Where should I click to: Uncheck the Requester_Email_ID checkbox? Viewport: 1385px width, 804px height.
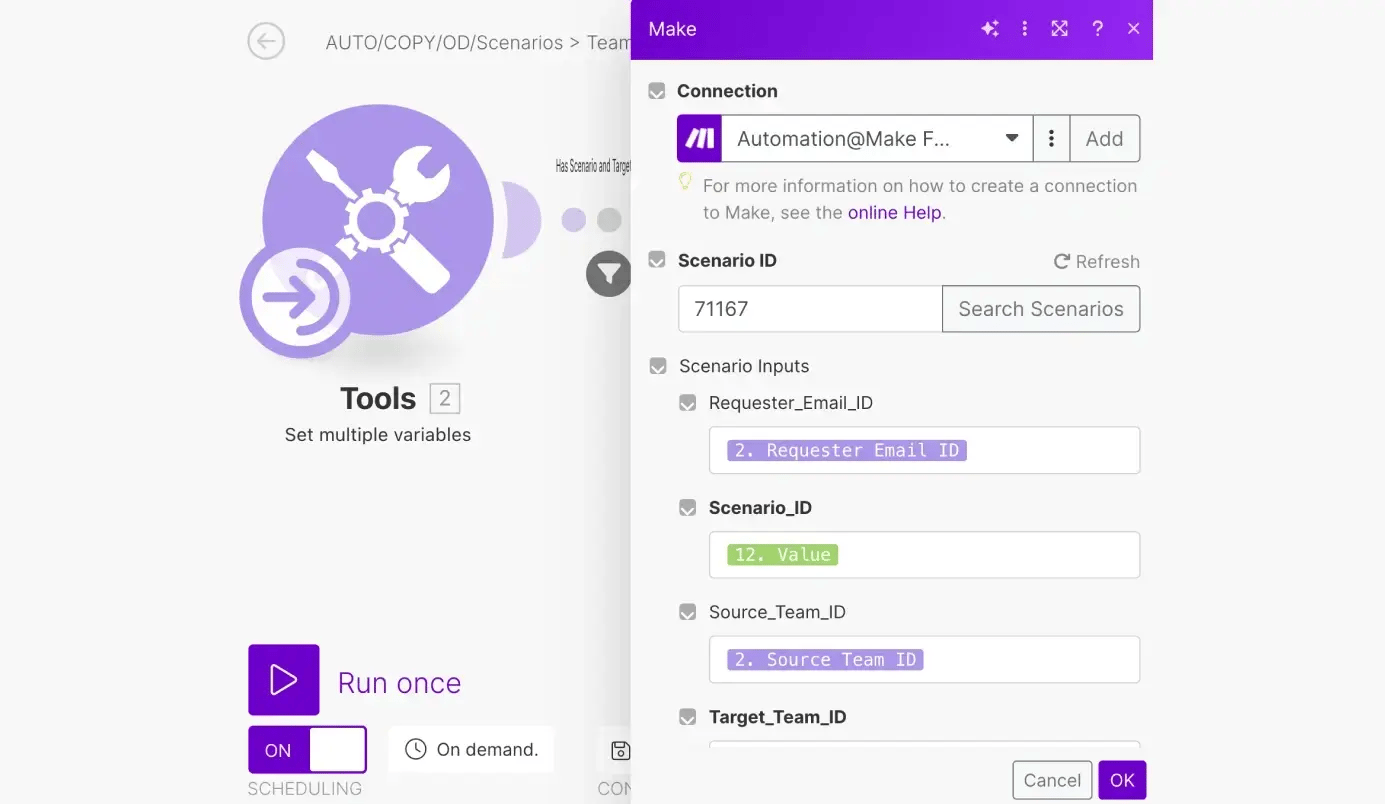[x=688, y=403]
